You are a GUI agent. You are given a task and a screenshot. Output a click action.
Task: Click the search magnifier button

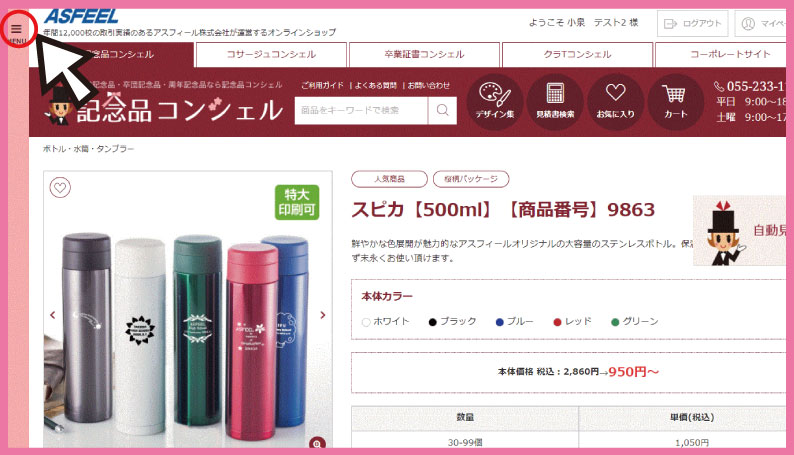442,110
